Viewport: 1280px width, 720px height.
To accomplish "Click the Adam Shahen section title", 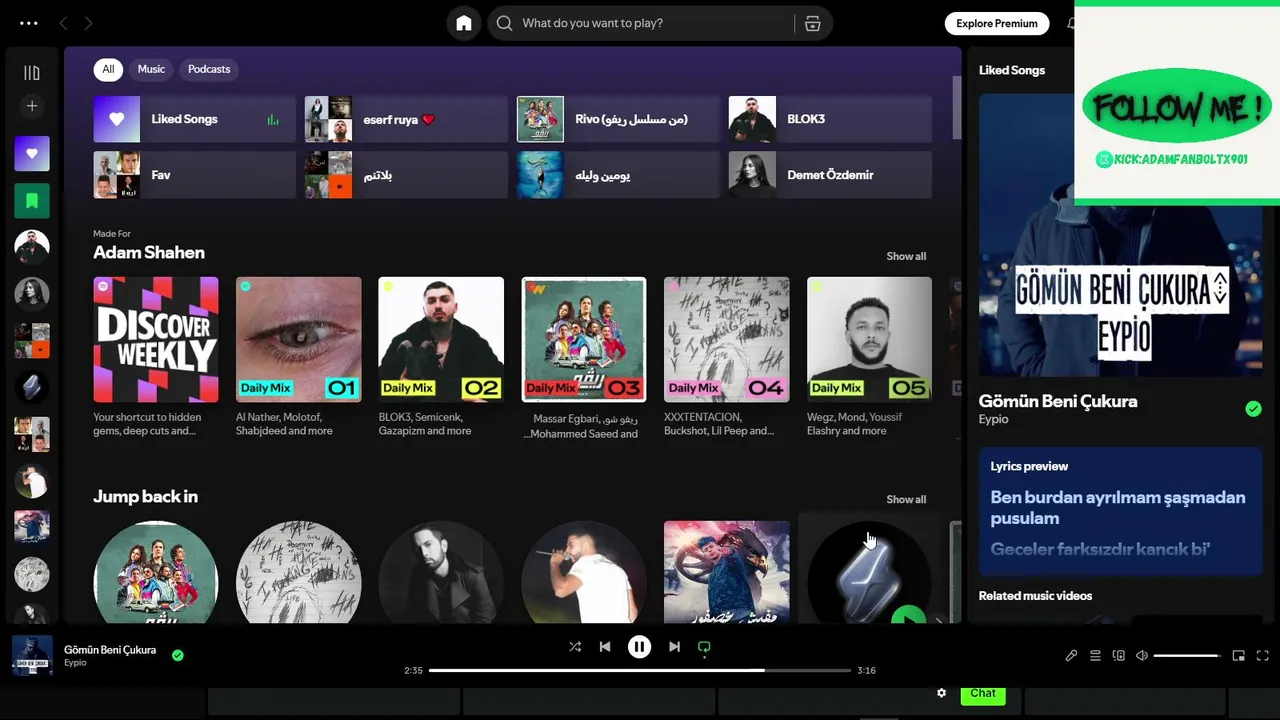I will (149, 253).
